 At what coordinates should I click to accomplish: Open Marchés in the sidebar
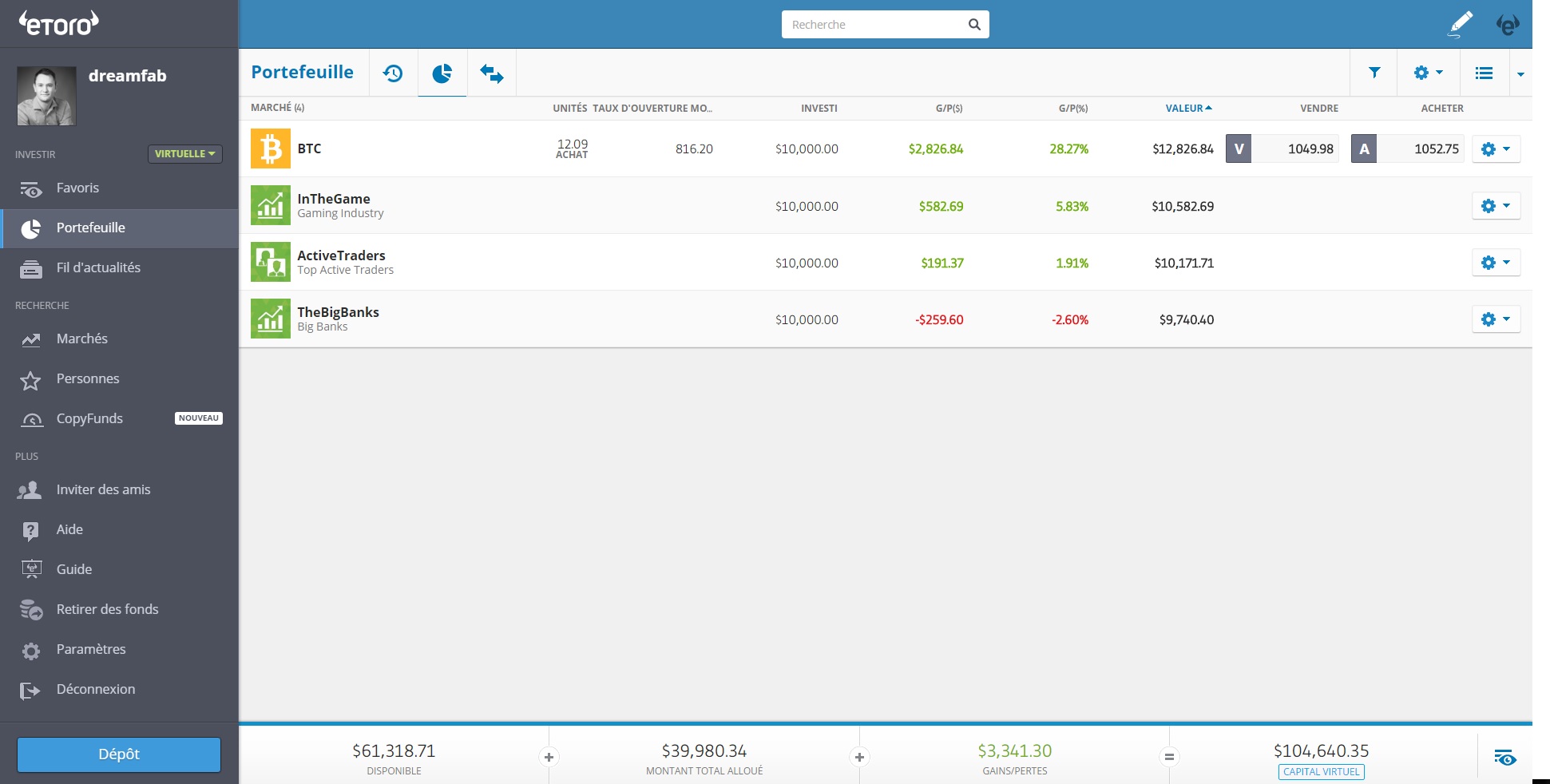[x=81, y=339]
